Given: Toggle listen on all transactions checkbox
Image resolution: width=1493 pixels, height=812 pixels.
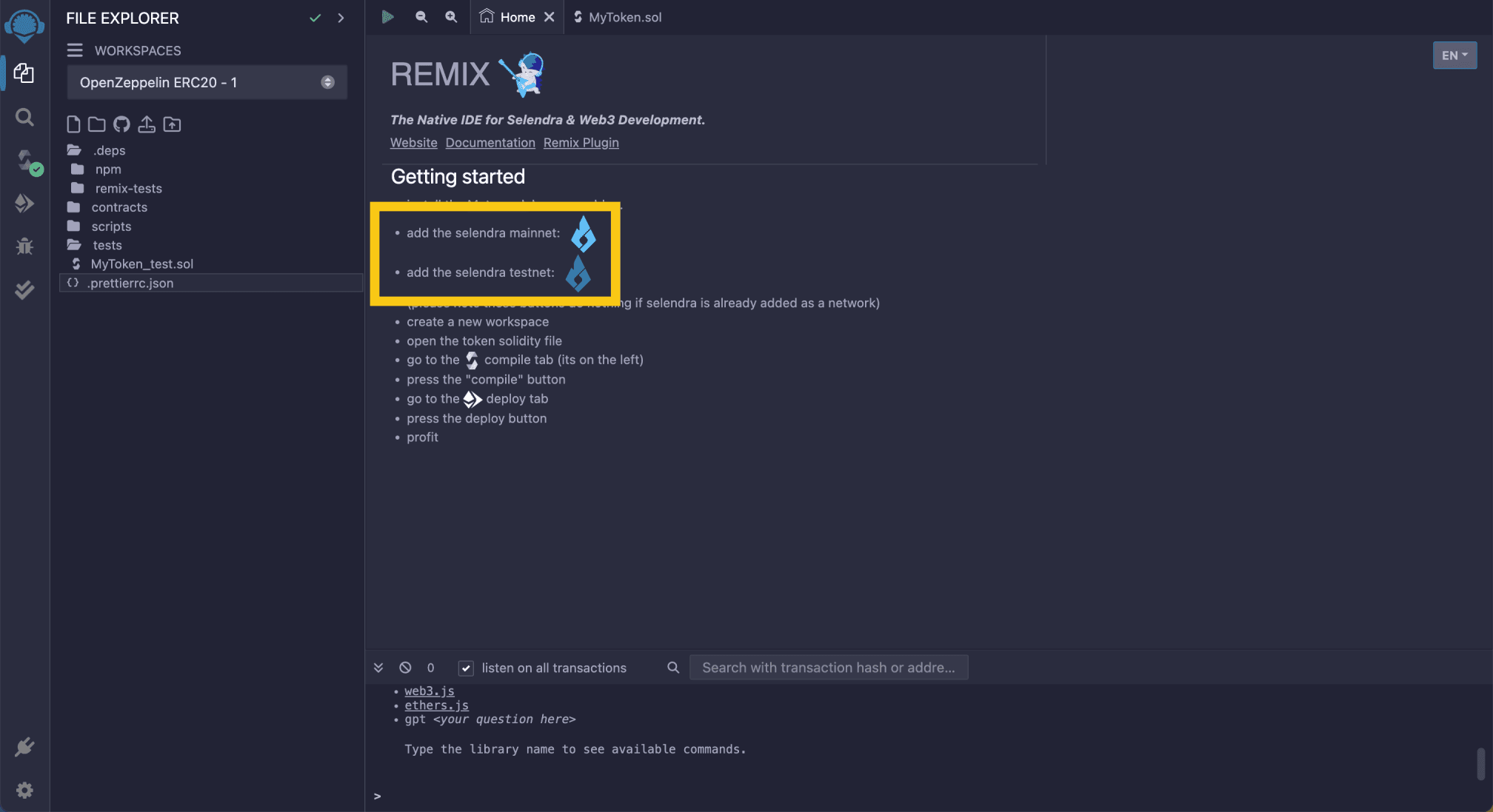Looking at the screenshot, I should (x=464, y=667).
